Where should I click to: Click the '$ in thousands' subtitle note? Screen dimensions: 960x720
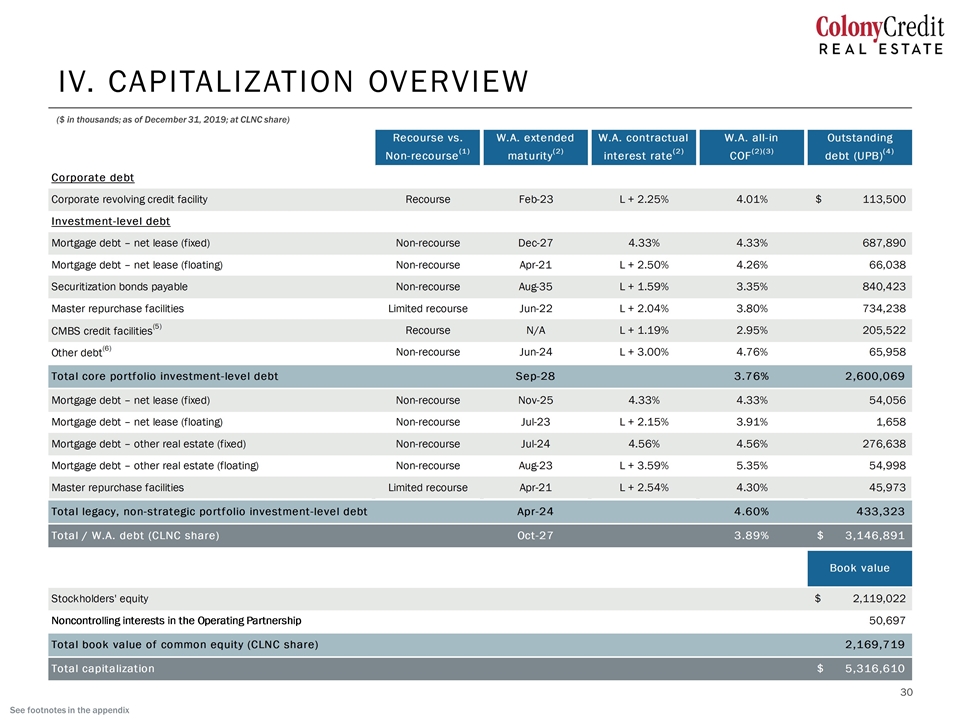(x=173, y=120)
